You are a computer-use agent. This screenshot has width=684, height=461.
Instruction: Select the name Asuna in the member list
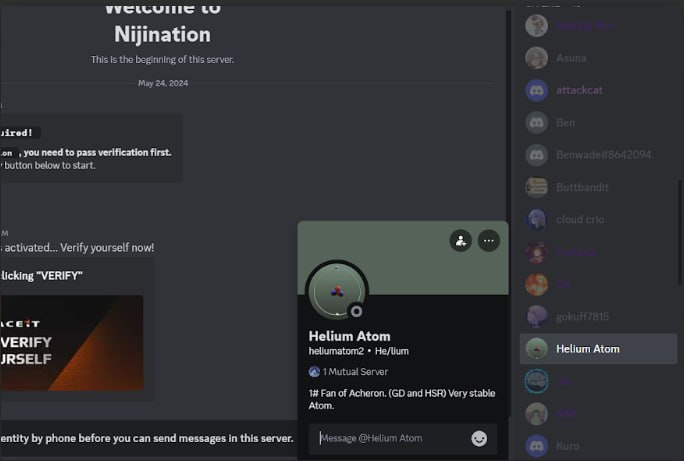click(571, 58)
